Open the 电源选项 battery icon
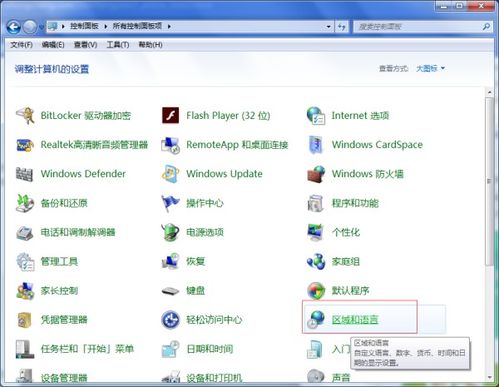The image size is (499, 387). (170, 232)
